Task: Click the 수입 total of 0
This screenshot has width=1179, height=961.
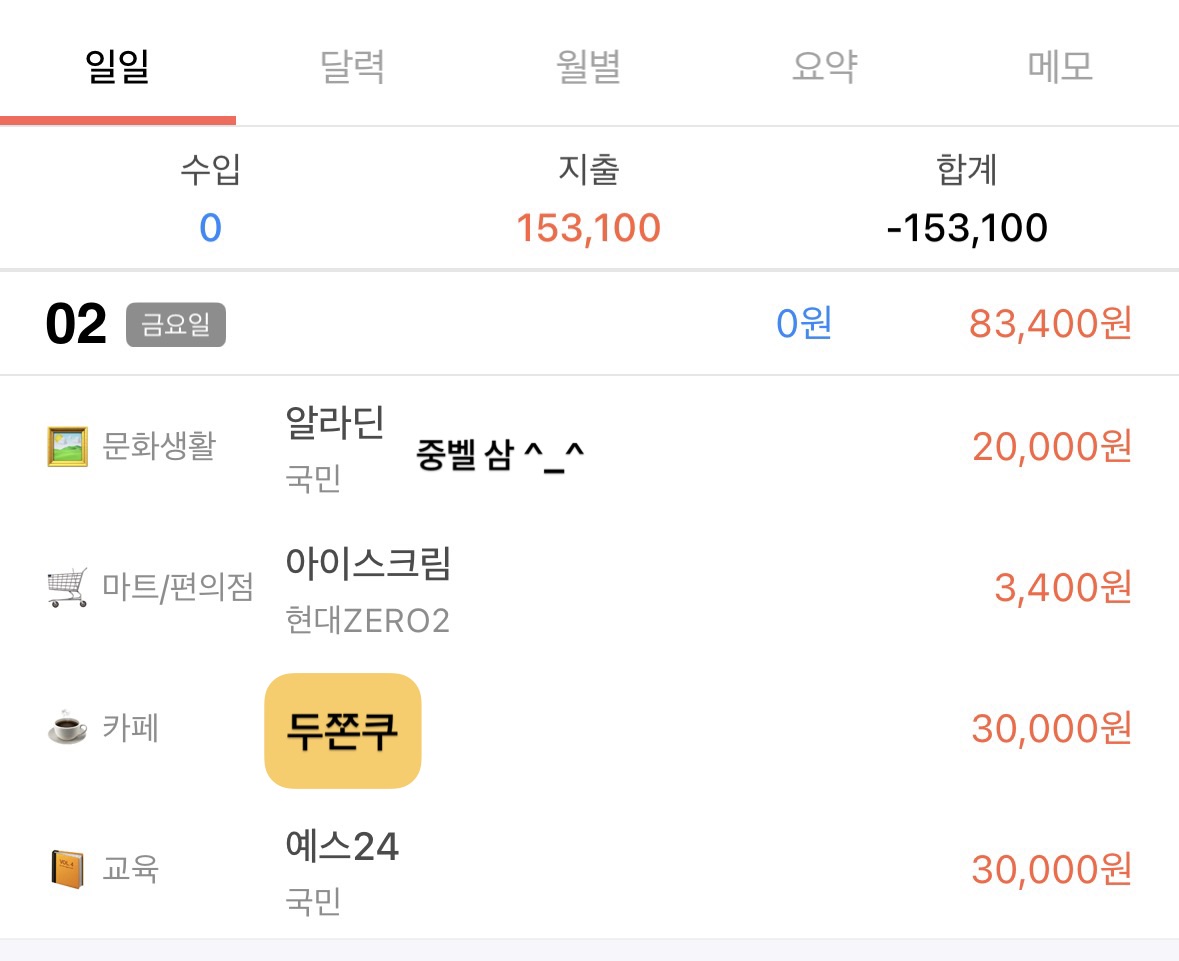Action: click(x=210, y=228)
